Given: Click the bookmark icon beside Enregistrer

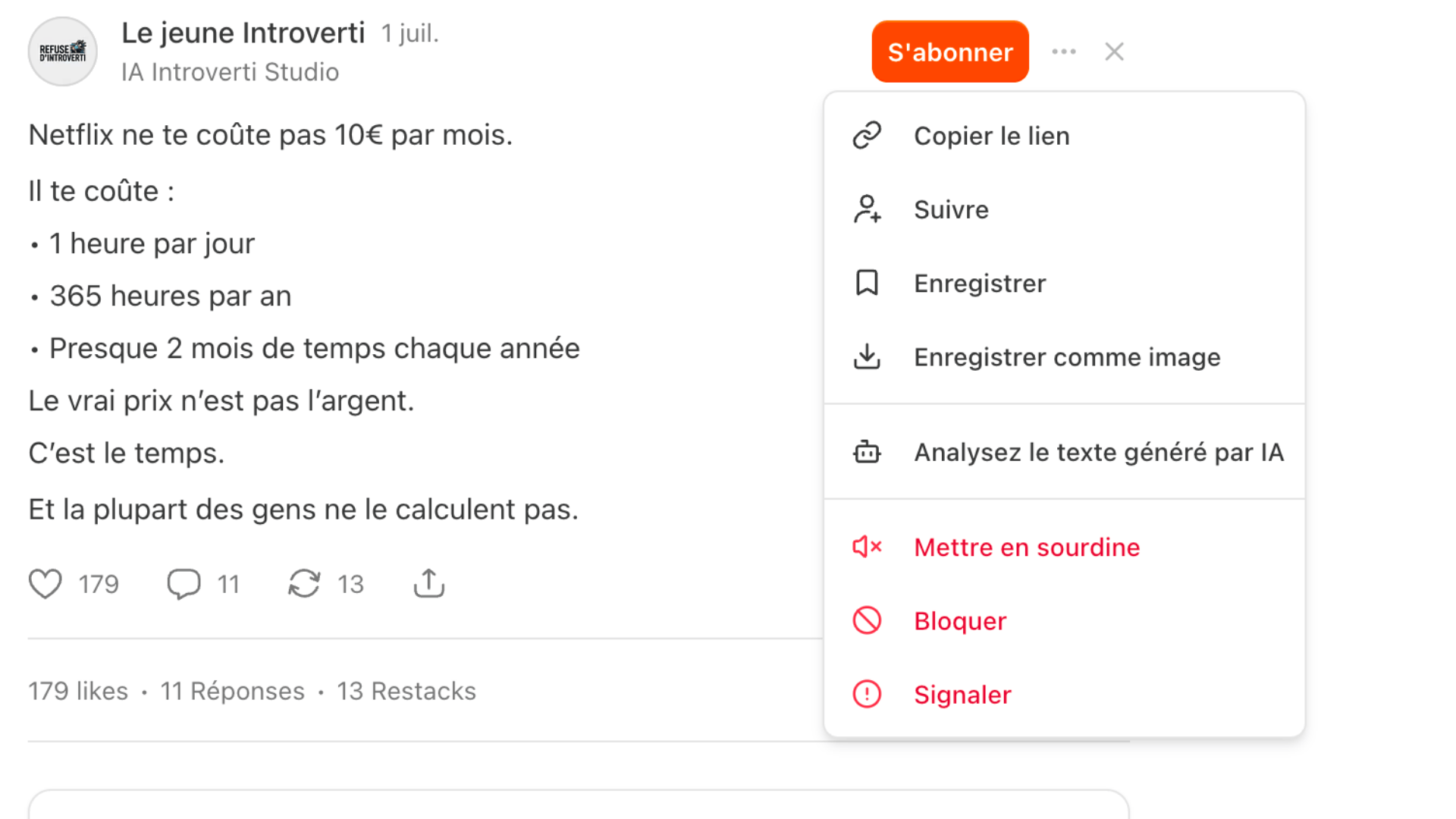Looking at the screenshot, I should [867, 283].
